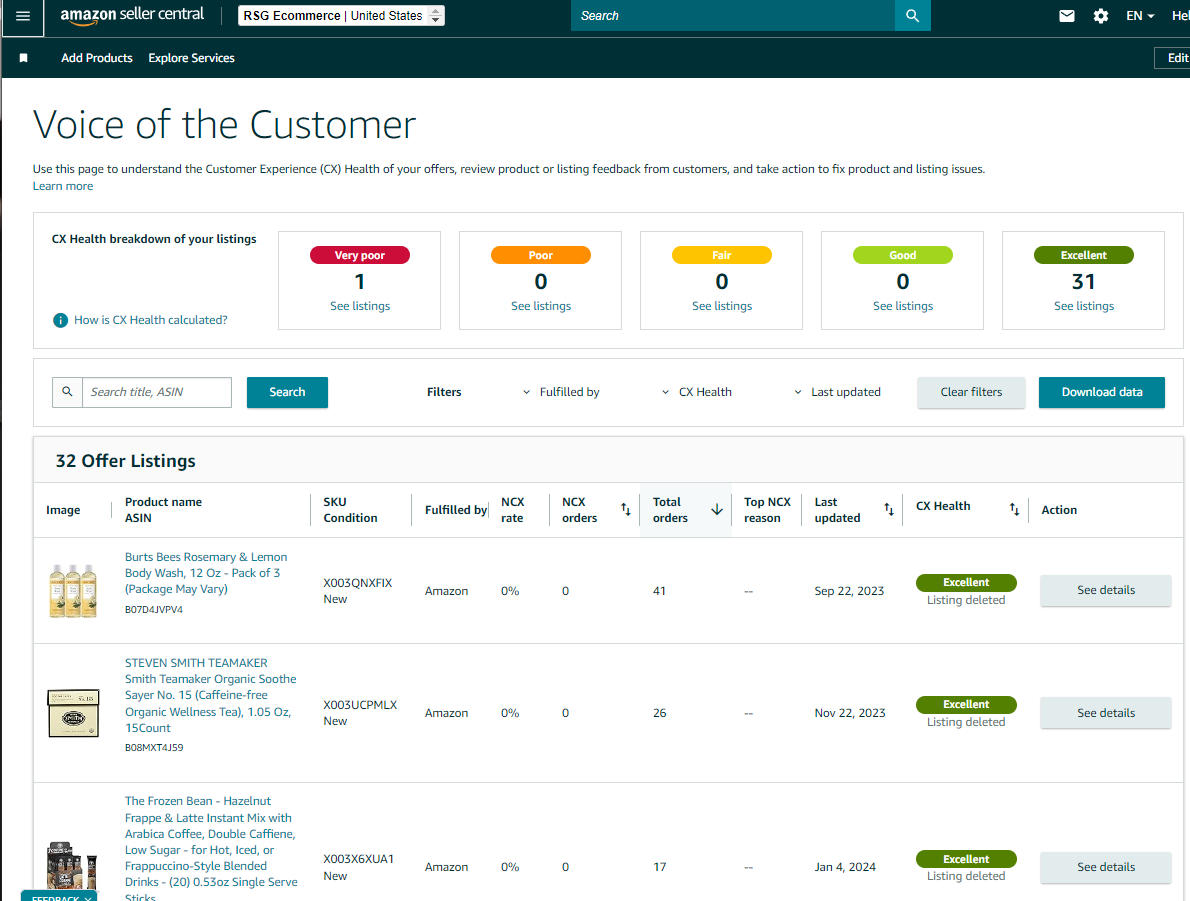
Task: Open the settings gear icon
Action: click(1100, 16)
